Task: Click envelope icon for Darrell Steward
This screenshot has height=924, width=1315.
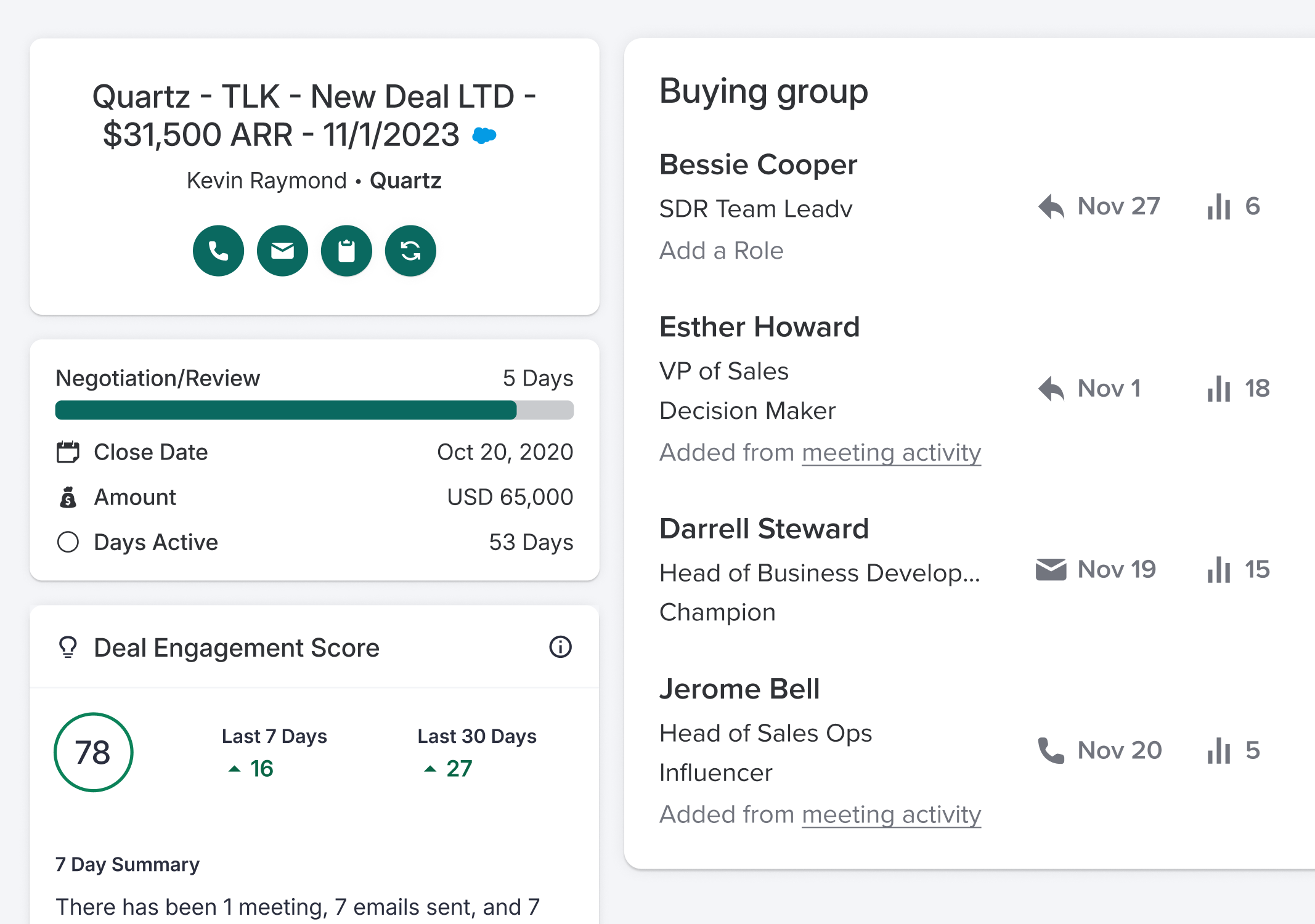Action: tap(1051, 569)
